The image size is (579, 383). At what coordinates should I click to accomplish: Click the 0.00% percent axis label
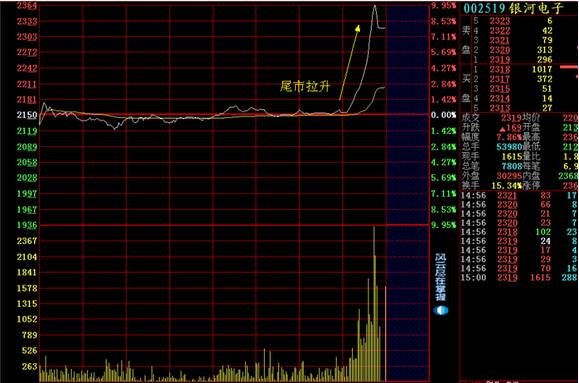(443, 115)
